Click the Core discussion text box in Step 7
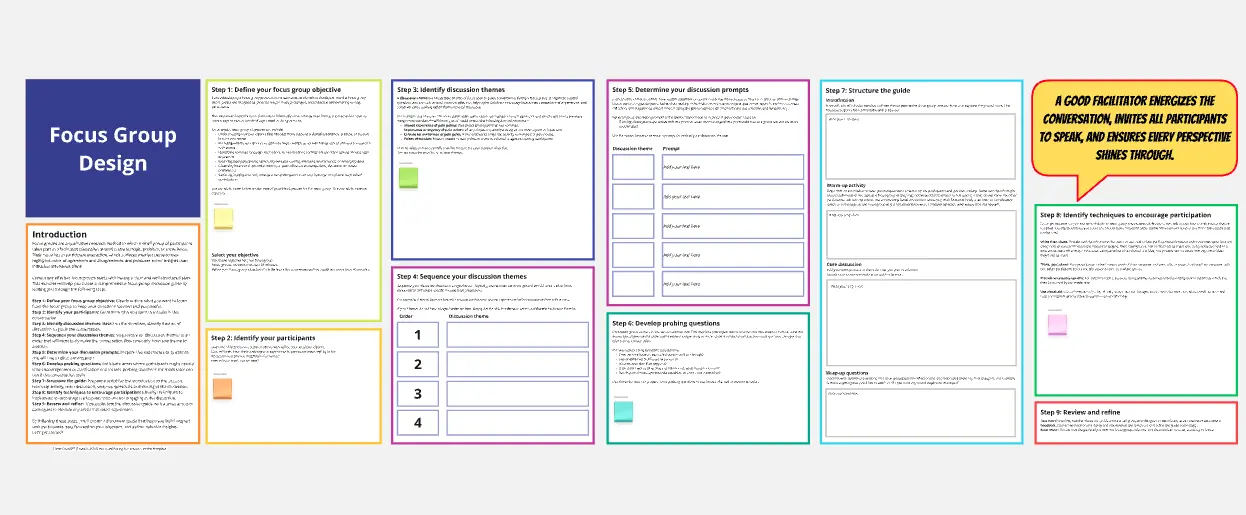Screen dimensions: 1246x515 pos(919,310)
